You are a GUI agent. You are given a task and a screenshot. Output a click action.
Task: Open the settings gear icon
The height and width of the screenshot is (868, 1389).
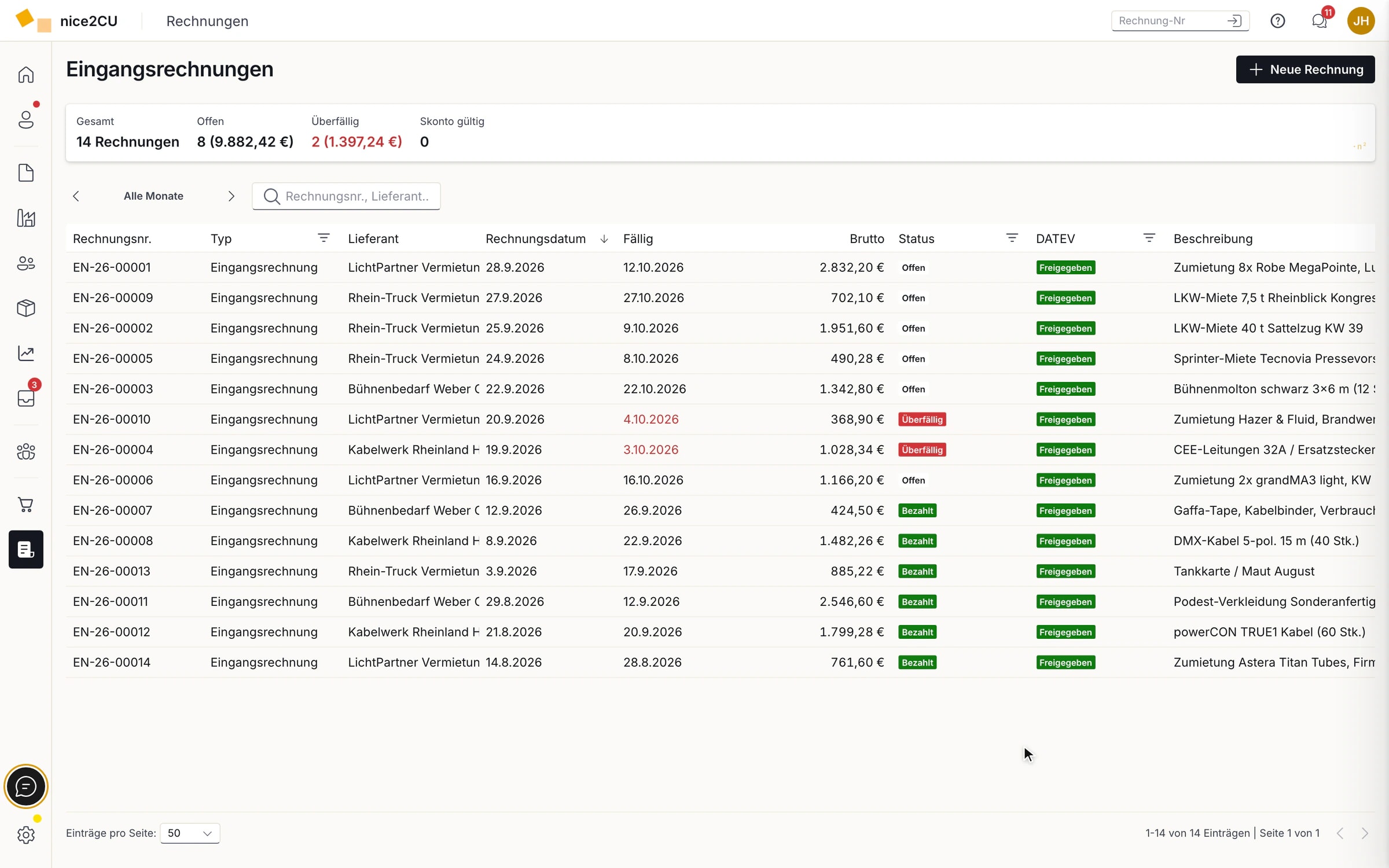(x=25, y=834)
